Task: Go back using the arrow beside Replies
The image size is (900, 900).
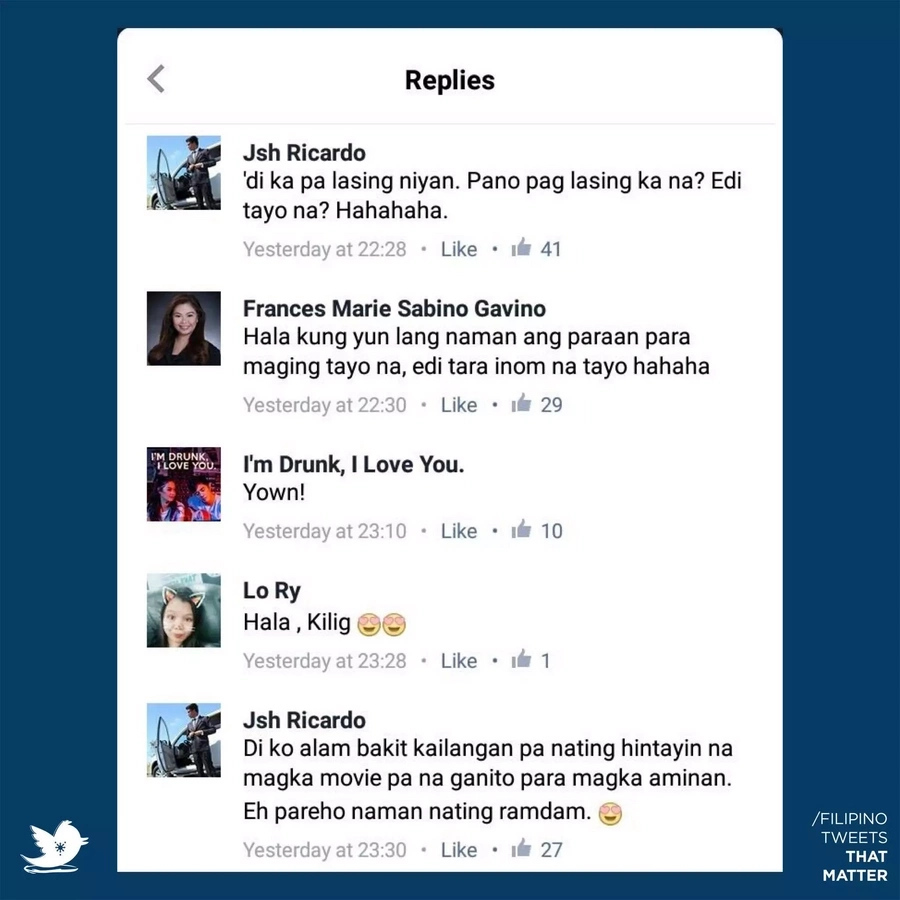Action: (156, 79)
